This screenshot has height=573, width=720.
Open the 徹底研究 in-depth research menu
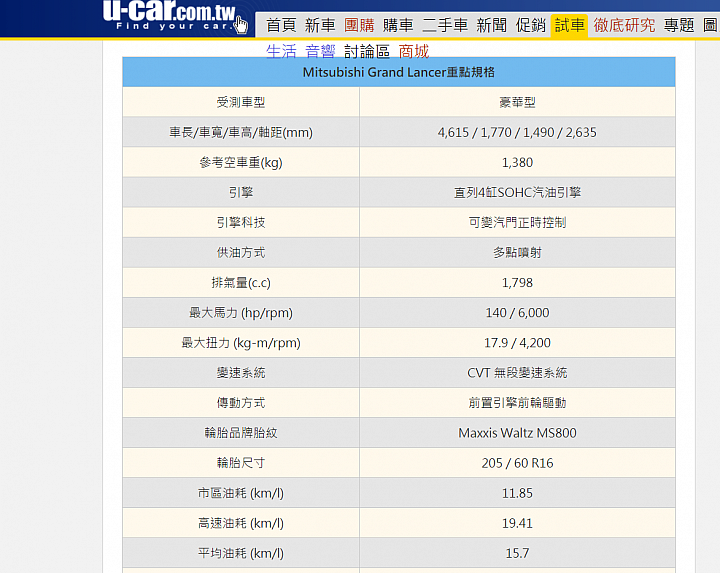tap(624, 25)
